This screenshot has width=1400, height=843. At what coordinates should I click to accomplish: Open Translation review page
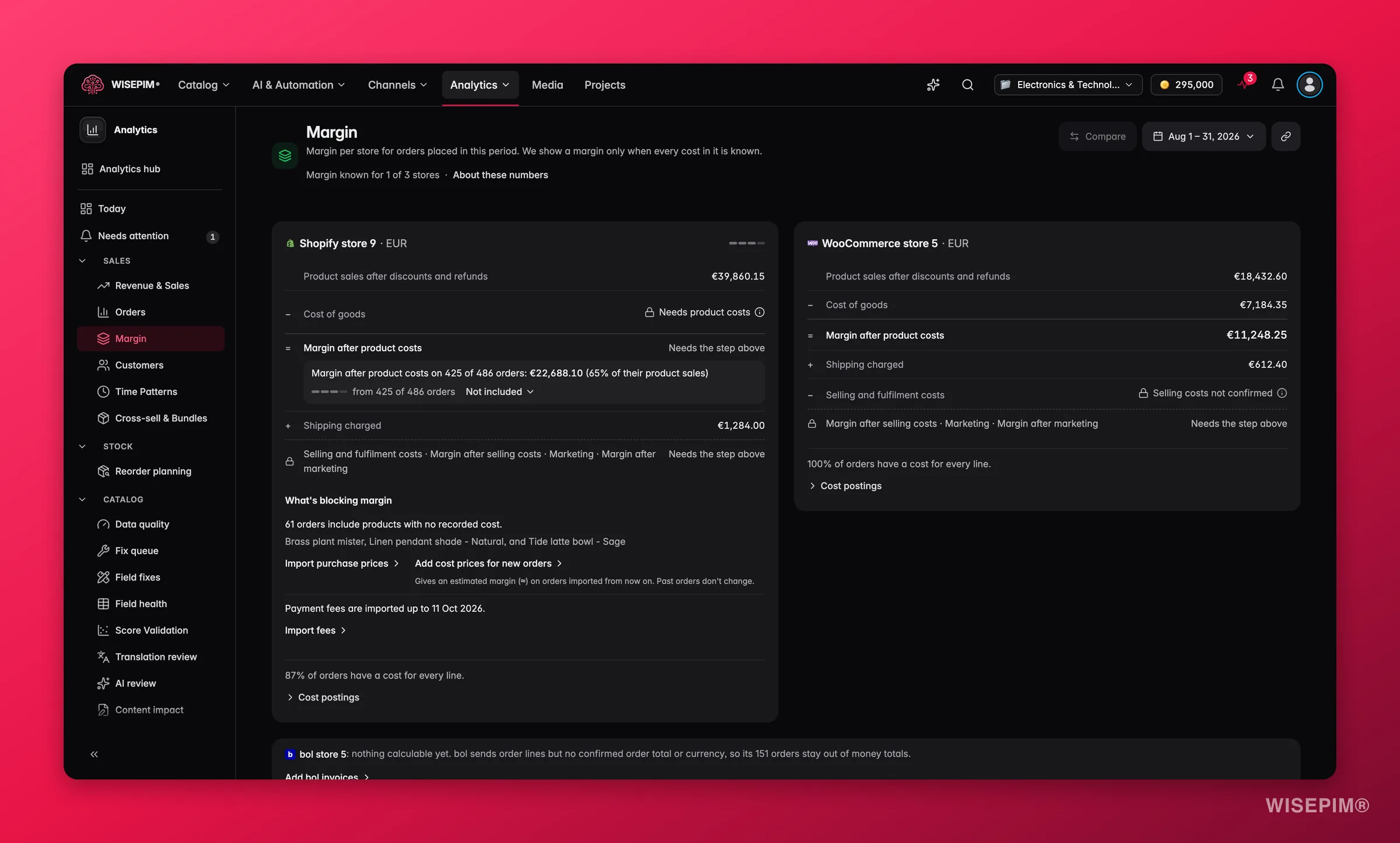(x=150, y=657)
